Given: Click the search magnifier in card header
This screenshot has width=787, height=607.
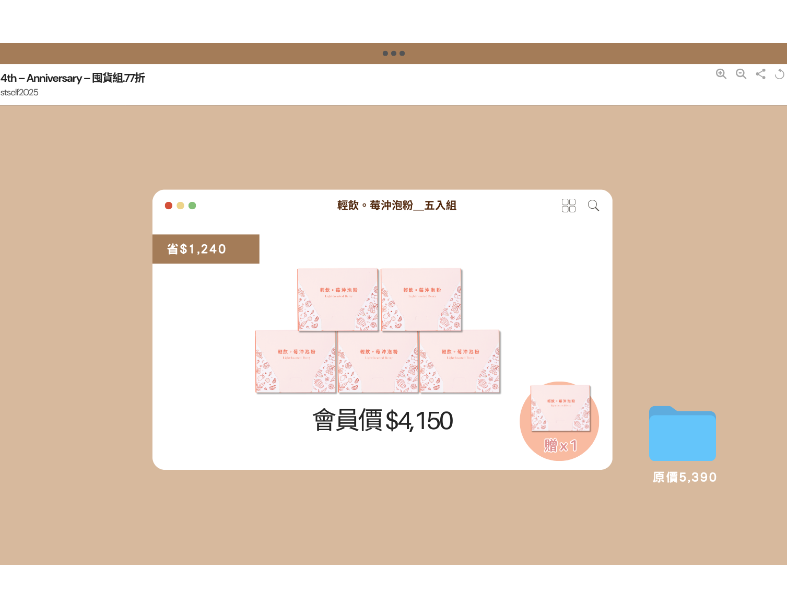Looking at the screenshot, I should pyautogui.click(x=594, y=205).
